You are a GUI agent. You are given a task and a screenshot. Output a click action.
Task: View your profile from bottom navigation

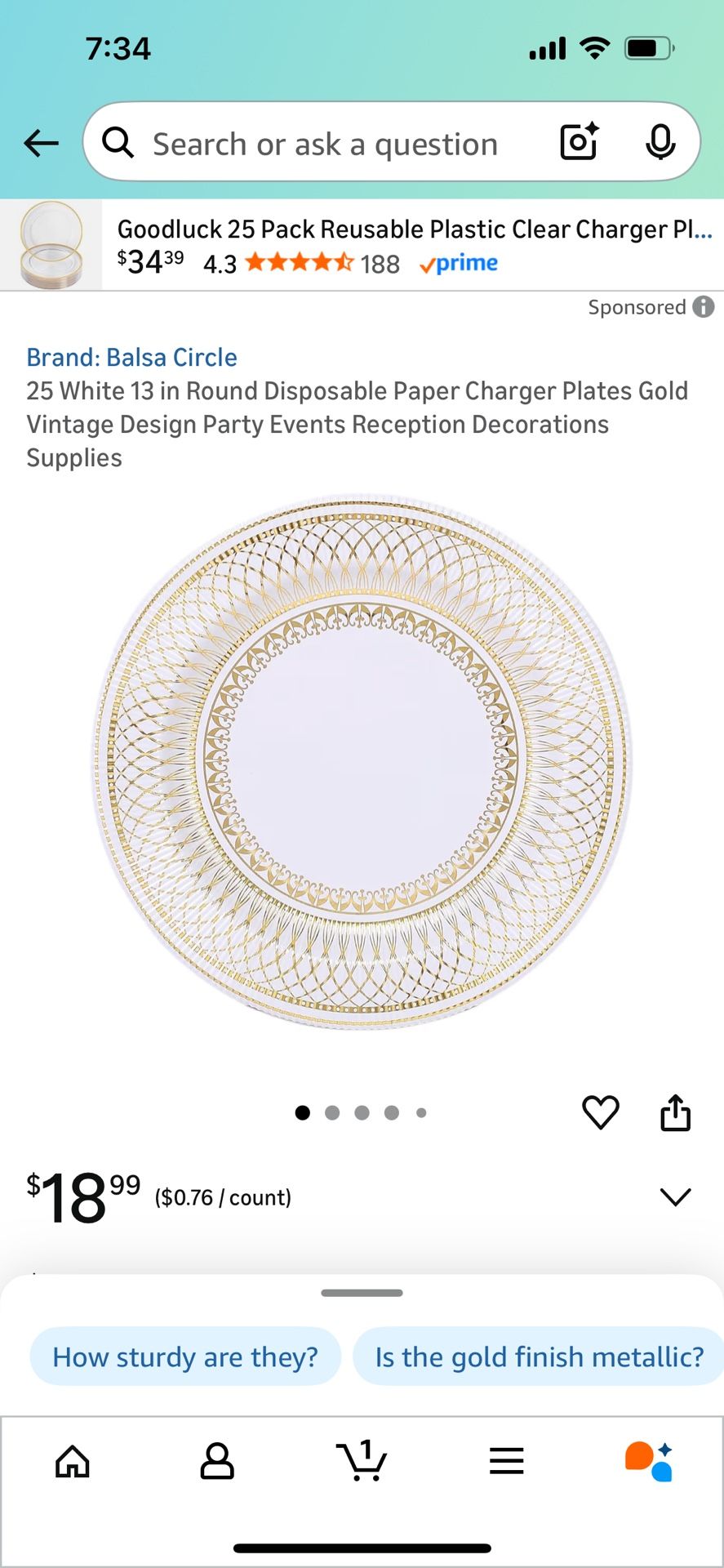(217, 1462)
